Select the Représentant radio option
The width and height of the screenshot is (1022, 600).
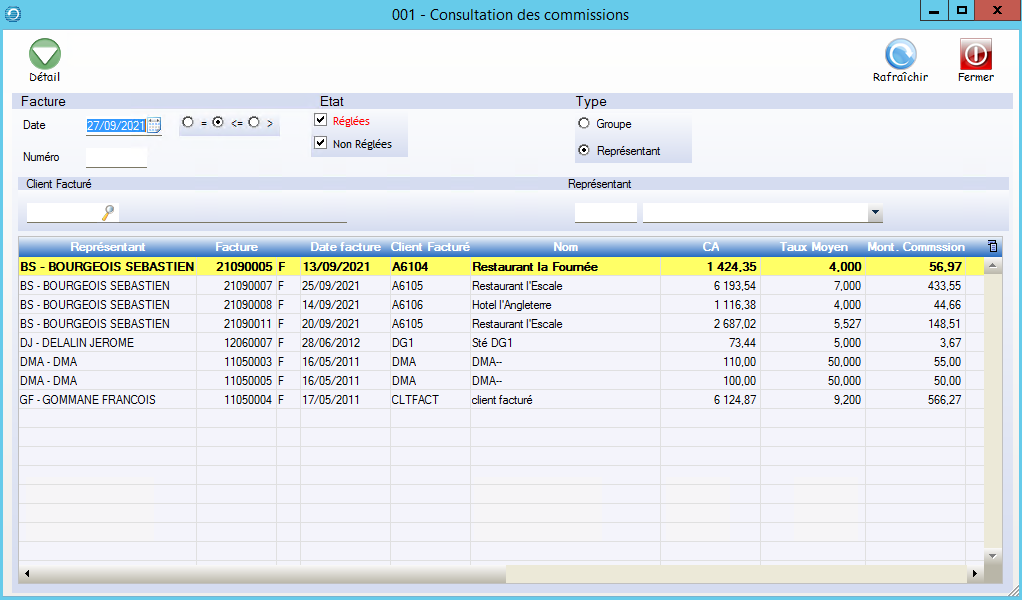click(x=584, y=151)
